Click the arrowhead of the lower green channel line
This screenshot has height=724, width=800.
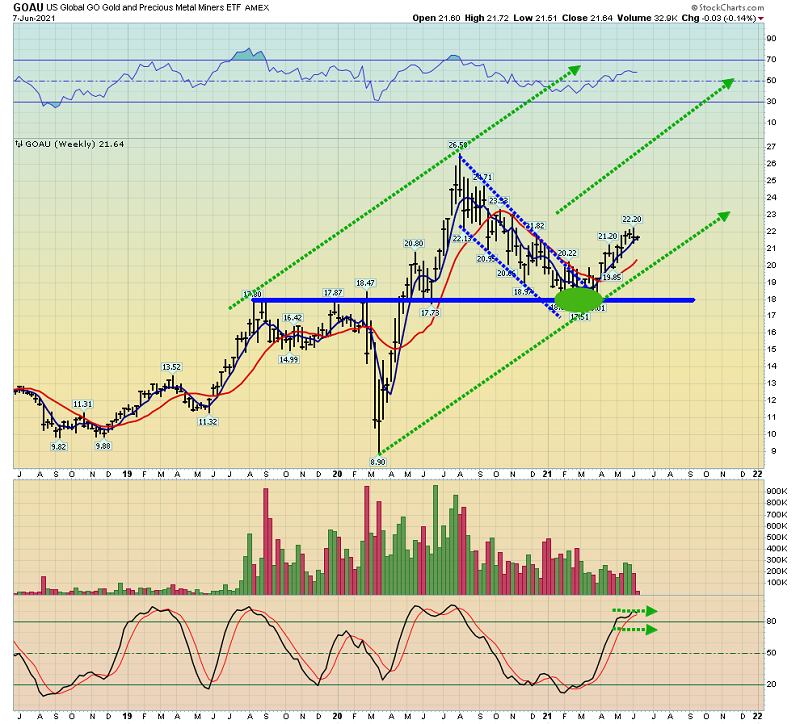click(x=723, y=216)
